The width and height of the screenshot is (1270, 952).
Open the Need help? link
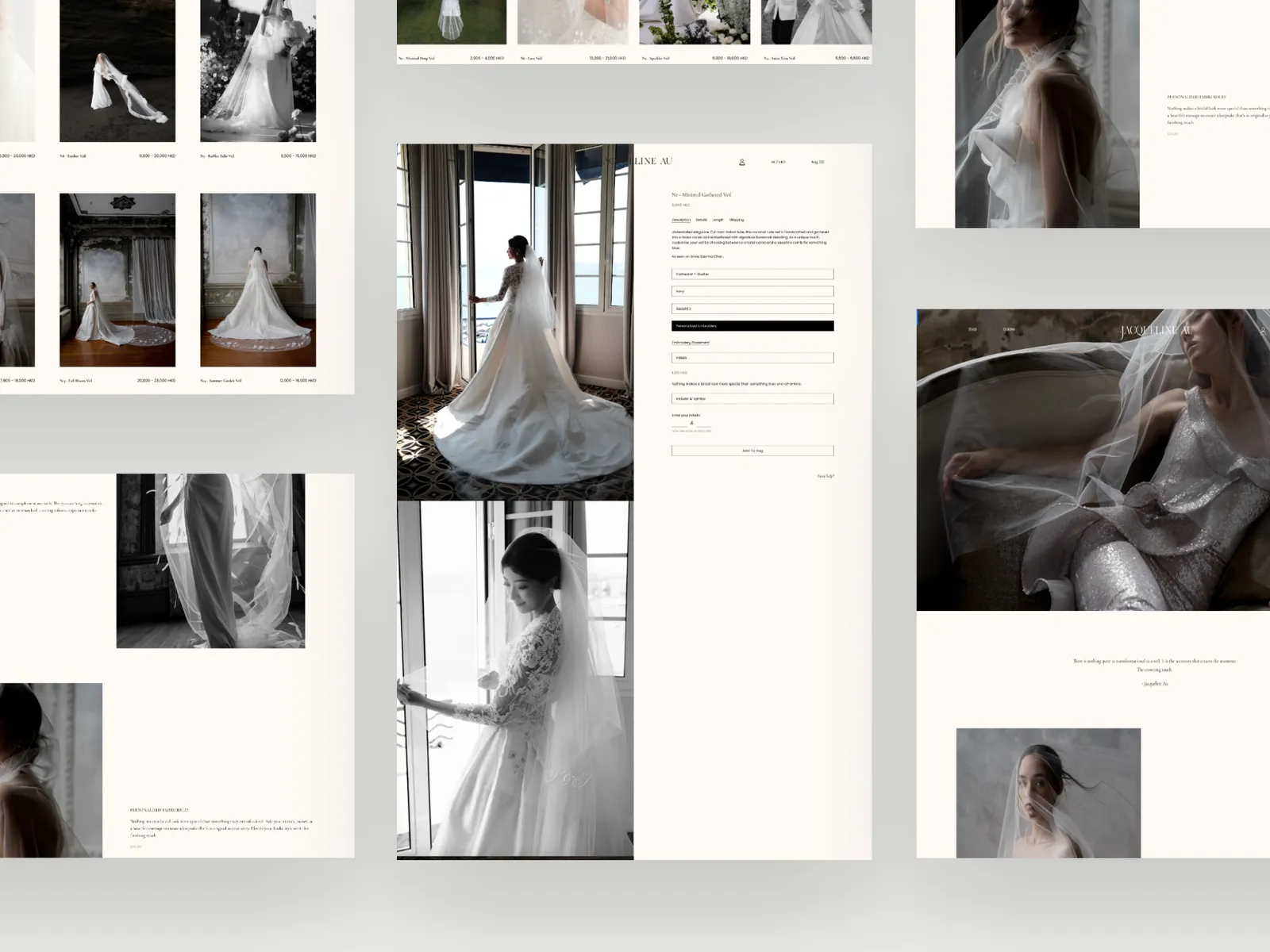click(x=825, y=476)
